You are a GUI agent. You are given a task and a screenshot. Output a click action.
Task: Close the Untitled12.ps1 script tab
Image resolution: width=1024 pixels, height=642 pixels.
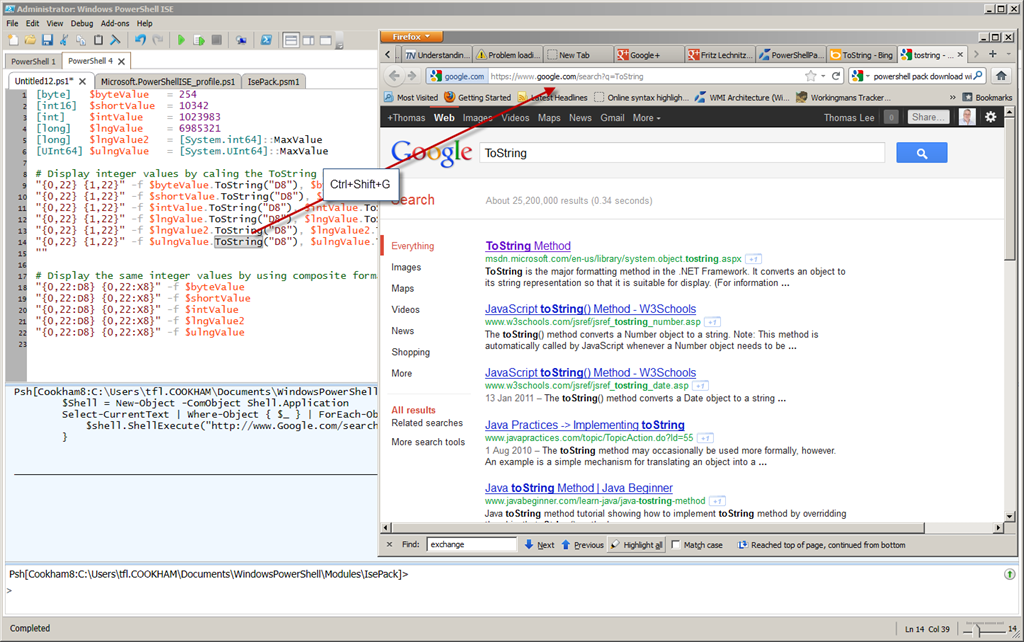(x=82, y=82)
